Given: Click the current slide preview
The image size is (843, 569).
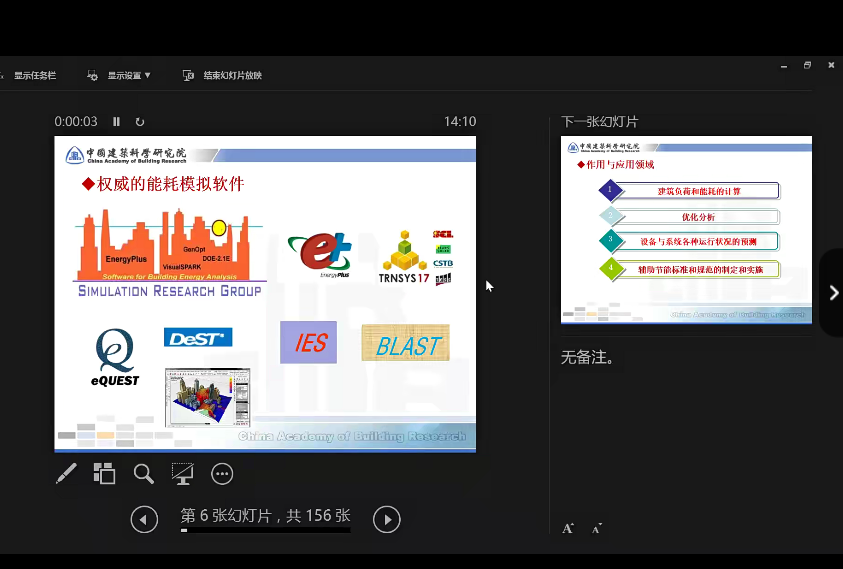Looking at the screenshot, I should [x=265, y=294].
